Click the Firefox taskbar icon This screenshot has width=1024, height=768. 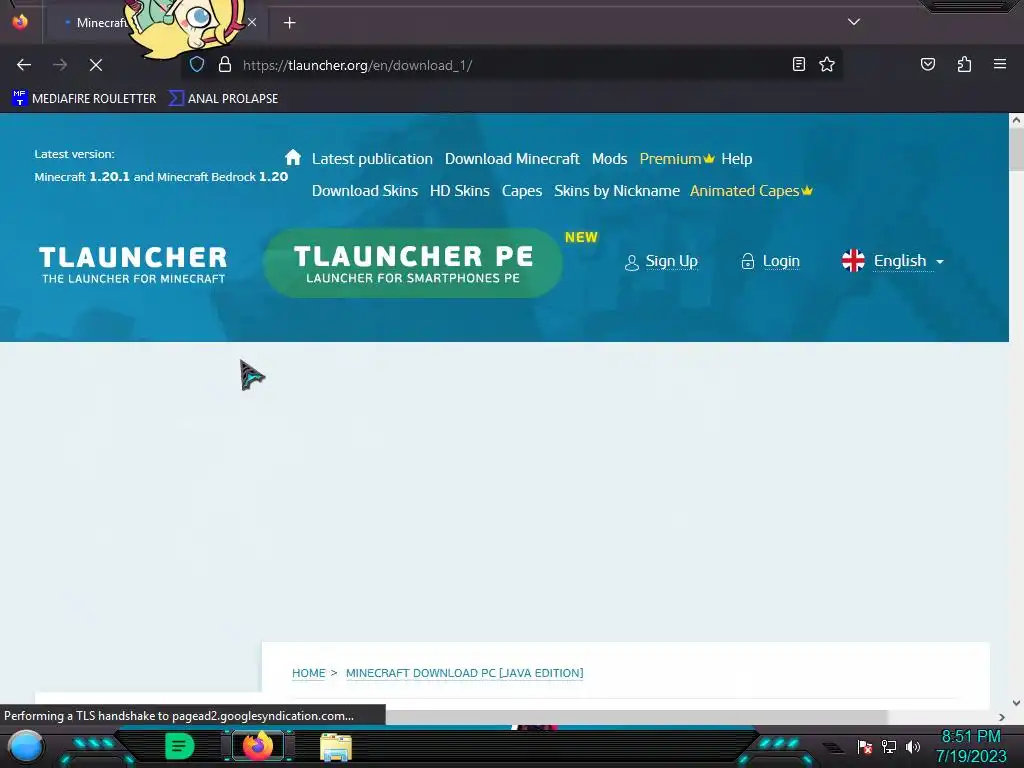click(257, 746)
